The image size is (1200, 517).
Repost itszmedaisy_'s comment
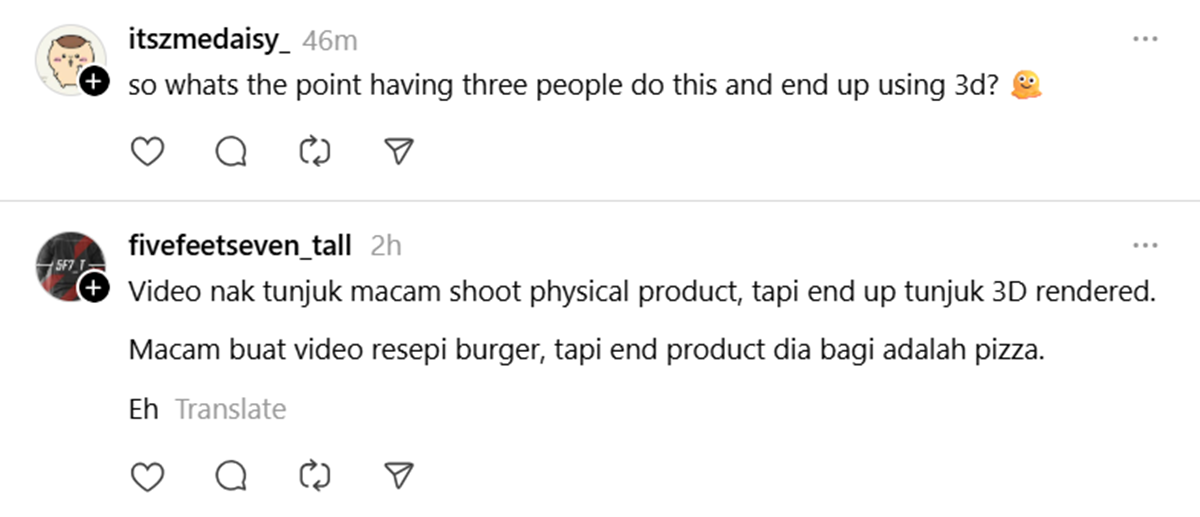point(315,151)
